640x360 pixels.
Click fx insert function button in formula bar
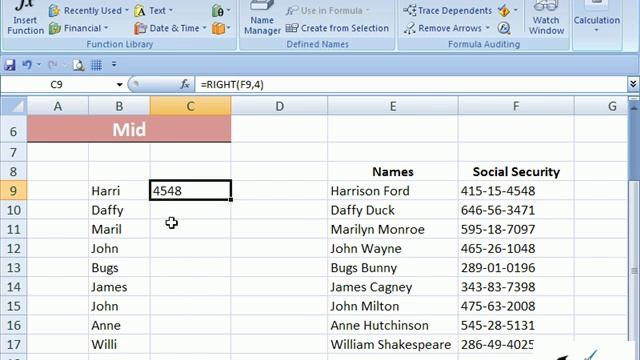click(185, 84)
